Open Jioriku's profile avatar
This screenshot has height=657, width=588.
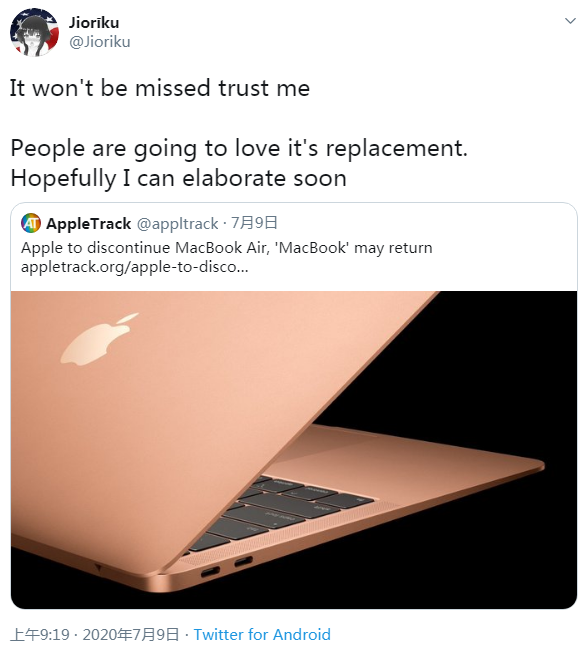(x=34, y=32)
